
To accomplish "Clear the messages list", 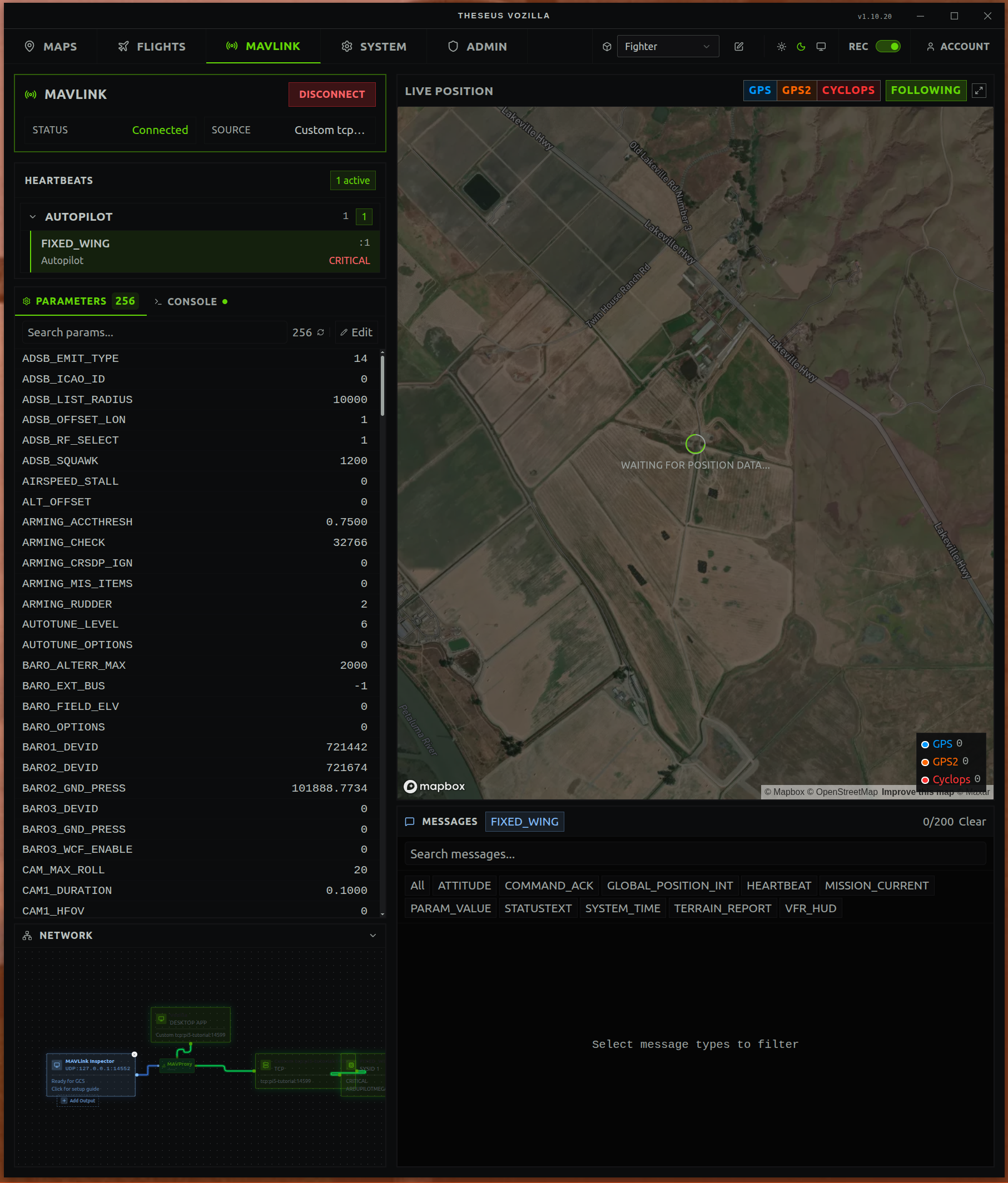I will point(972,822).
